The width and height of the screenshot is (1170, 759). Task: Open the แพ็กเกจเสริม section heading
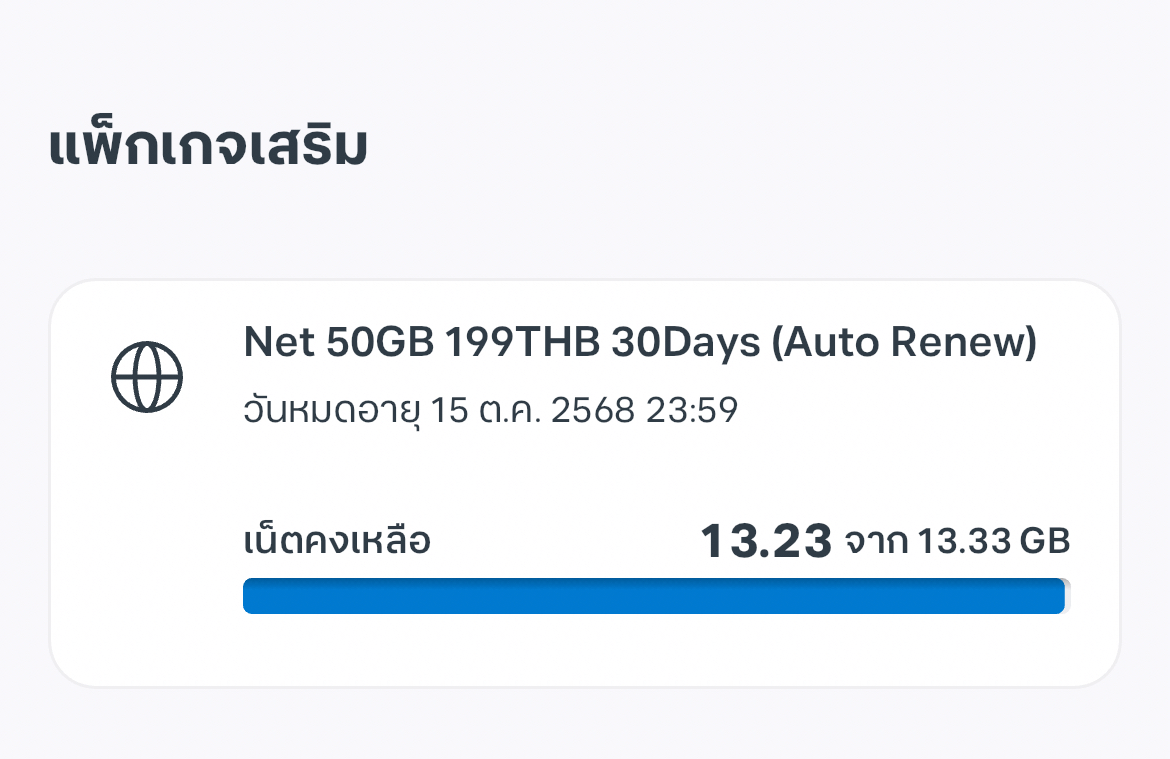(x=208, y=148)
